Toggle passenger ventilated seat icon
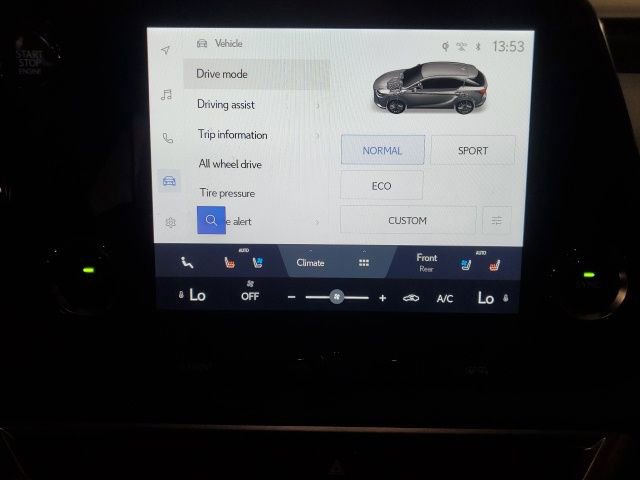The width and height of the screenshot is (640, 480). click(465, 265)
